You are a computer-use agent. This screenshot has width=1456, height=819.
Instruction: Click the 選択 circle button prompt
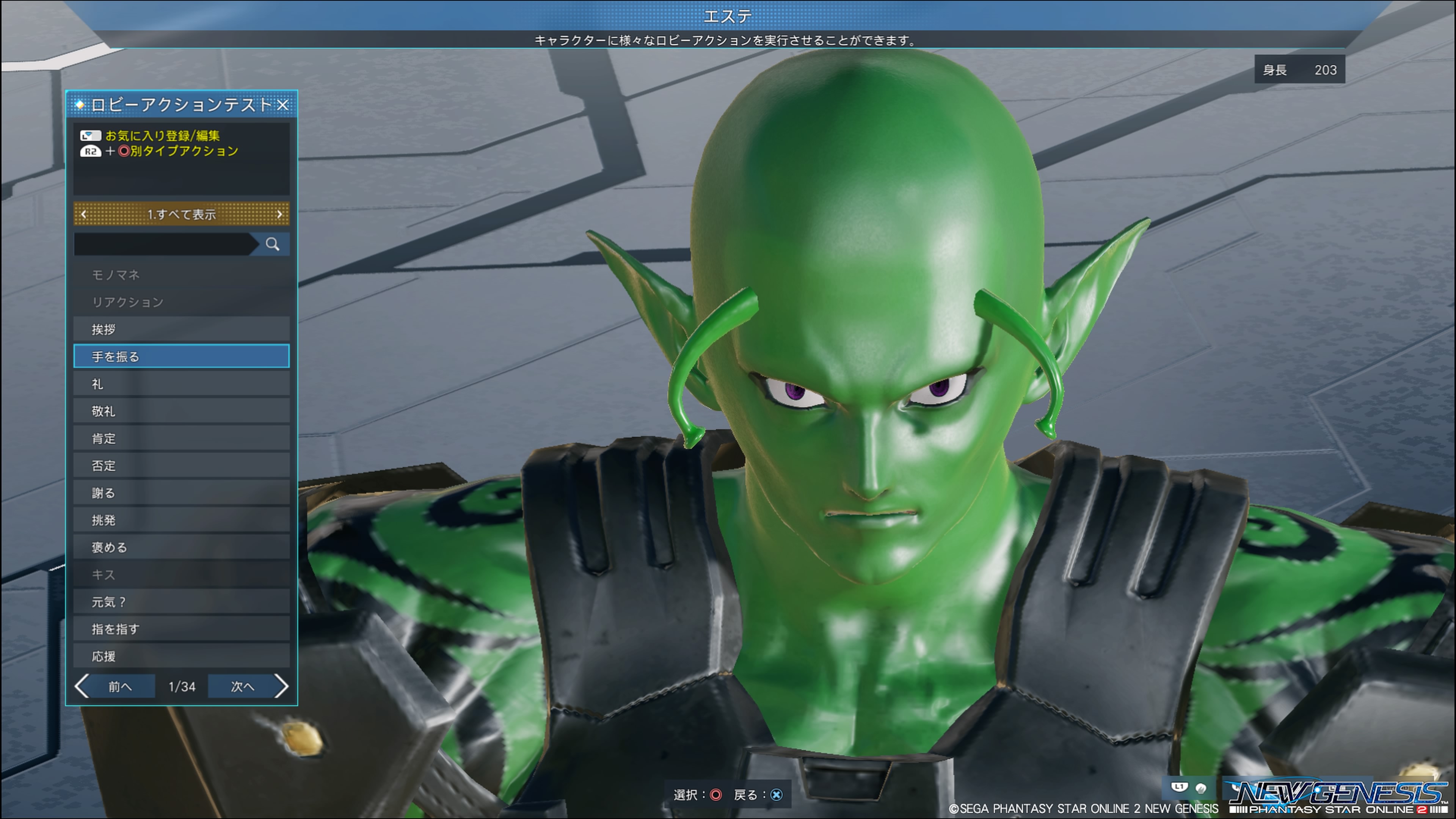(x=698, y=795)
